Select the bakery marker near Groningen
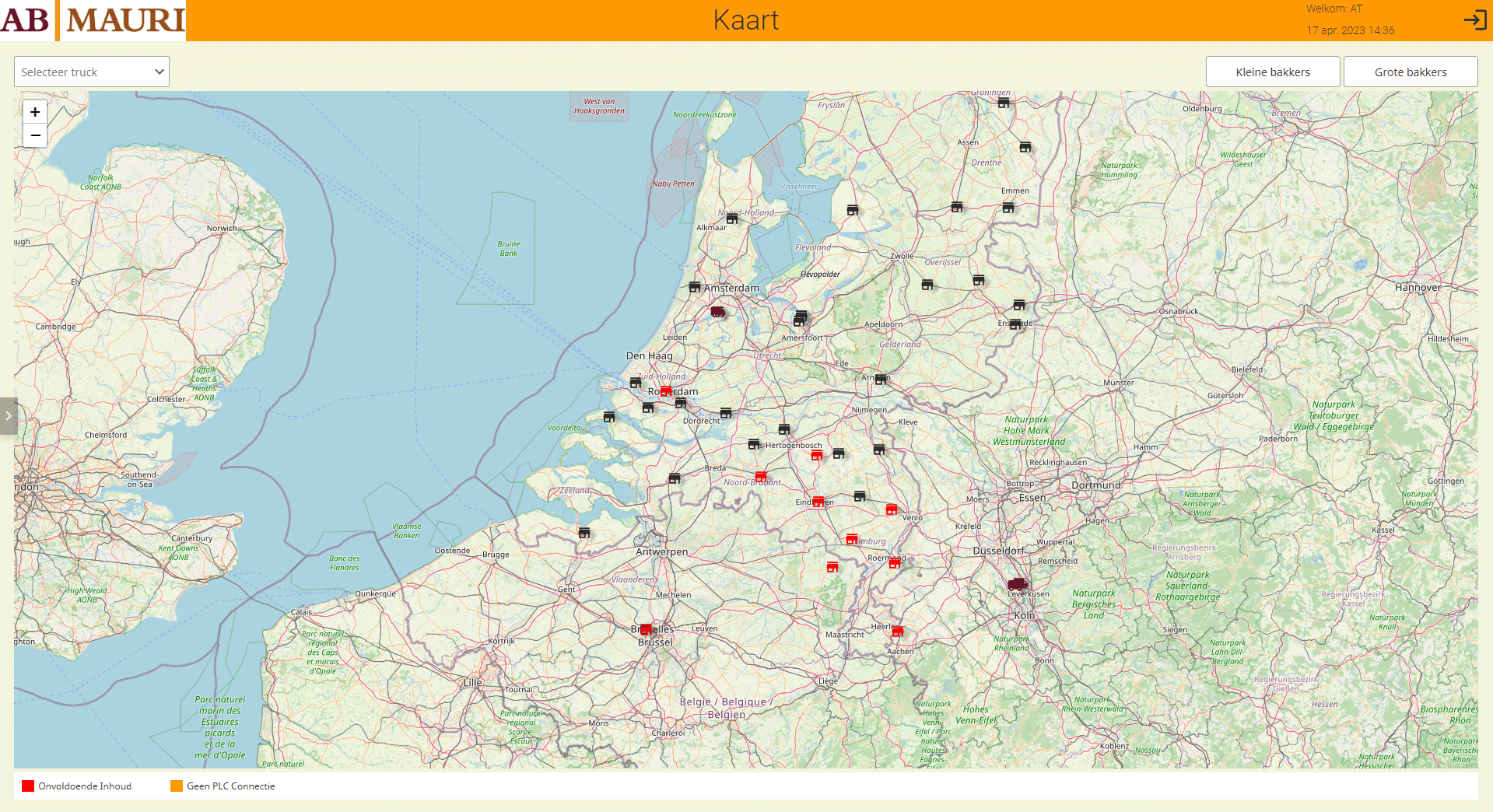1493x812 pixels. [x=1004, y=102]
